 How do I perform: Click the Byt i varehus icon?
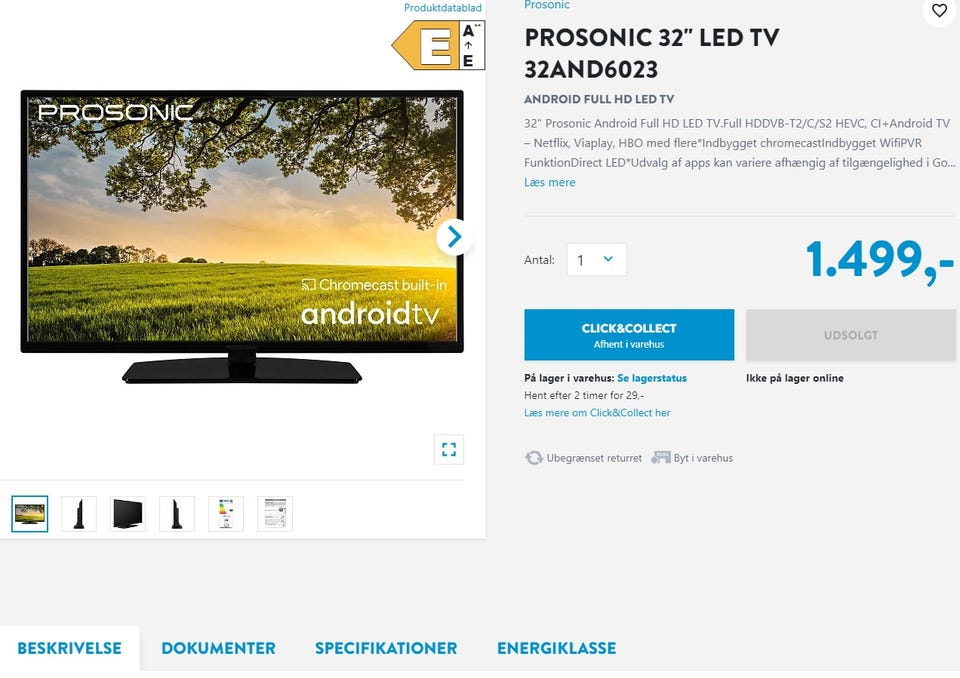661,458
